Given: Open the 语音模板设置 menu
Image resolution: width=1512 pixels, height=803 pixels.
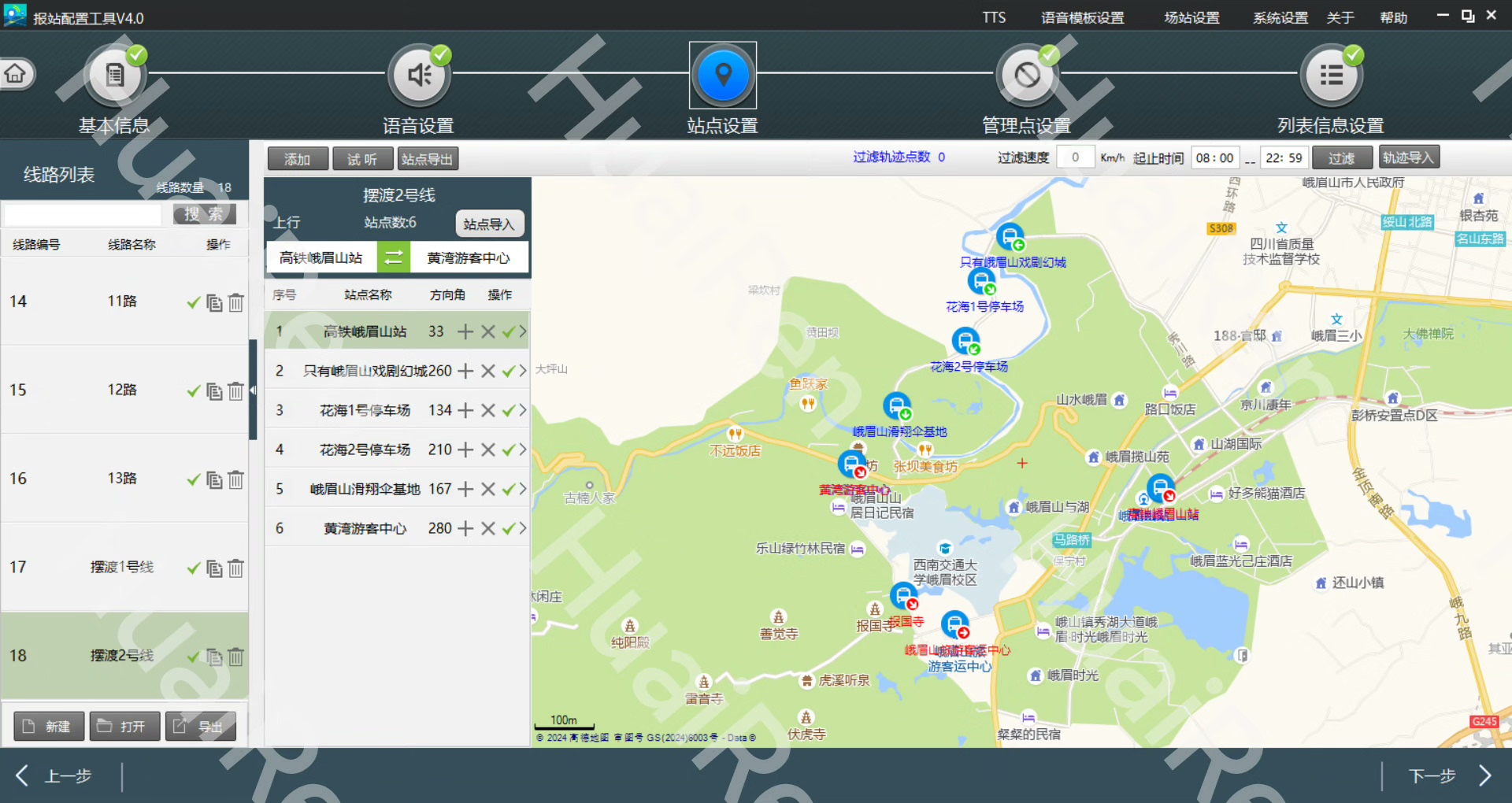Looking at the screenshot, I should point(1083,17).
